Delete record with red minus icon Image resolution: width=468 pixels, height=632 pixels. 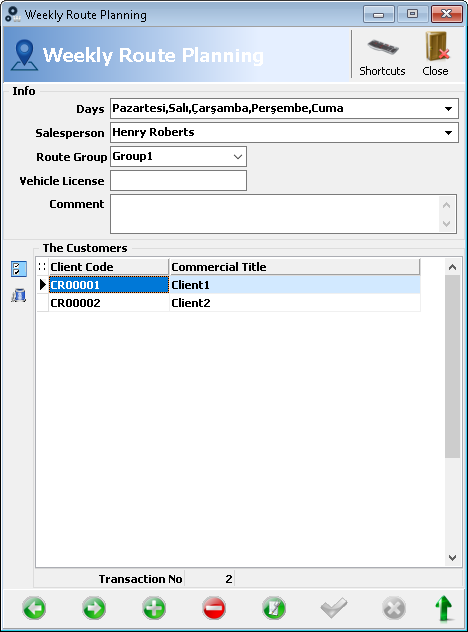[214, 608]
